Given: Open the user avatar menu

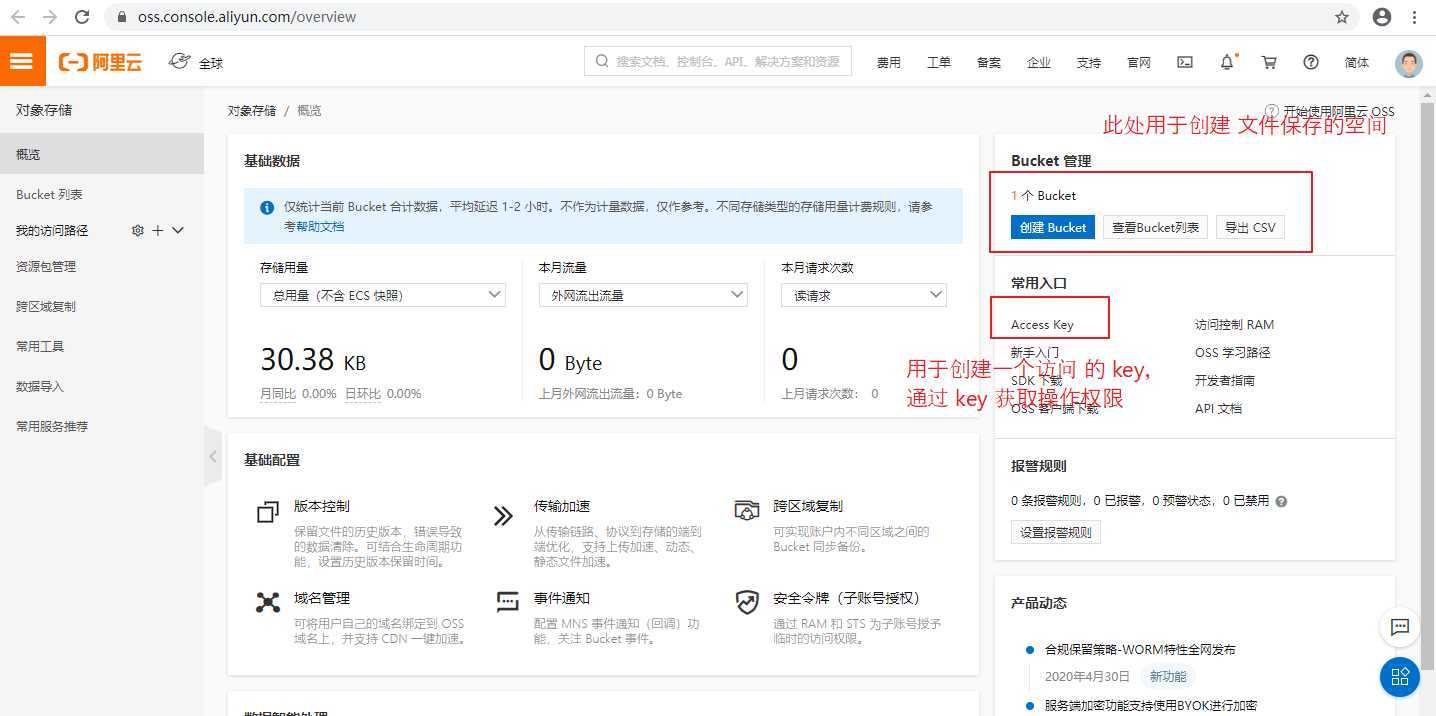Looking at the screenshot, I should point(1409,63).
